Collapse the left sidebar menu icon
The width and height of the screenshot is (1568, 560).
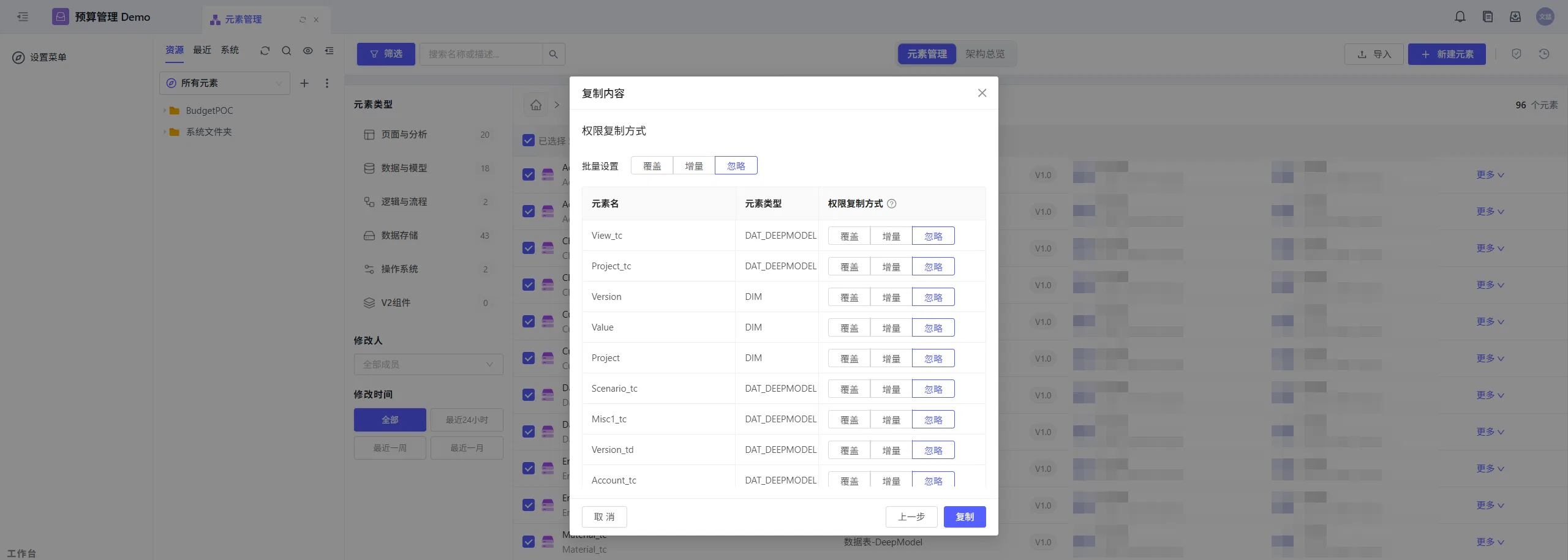(23, 17)
